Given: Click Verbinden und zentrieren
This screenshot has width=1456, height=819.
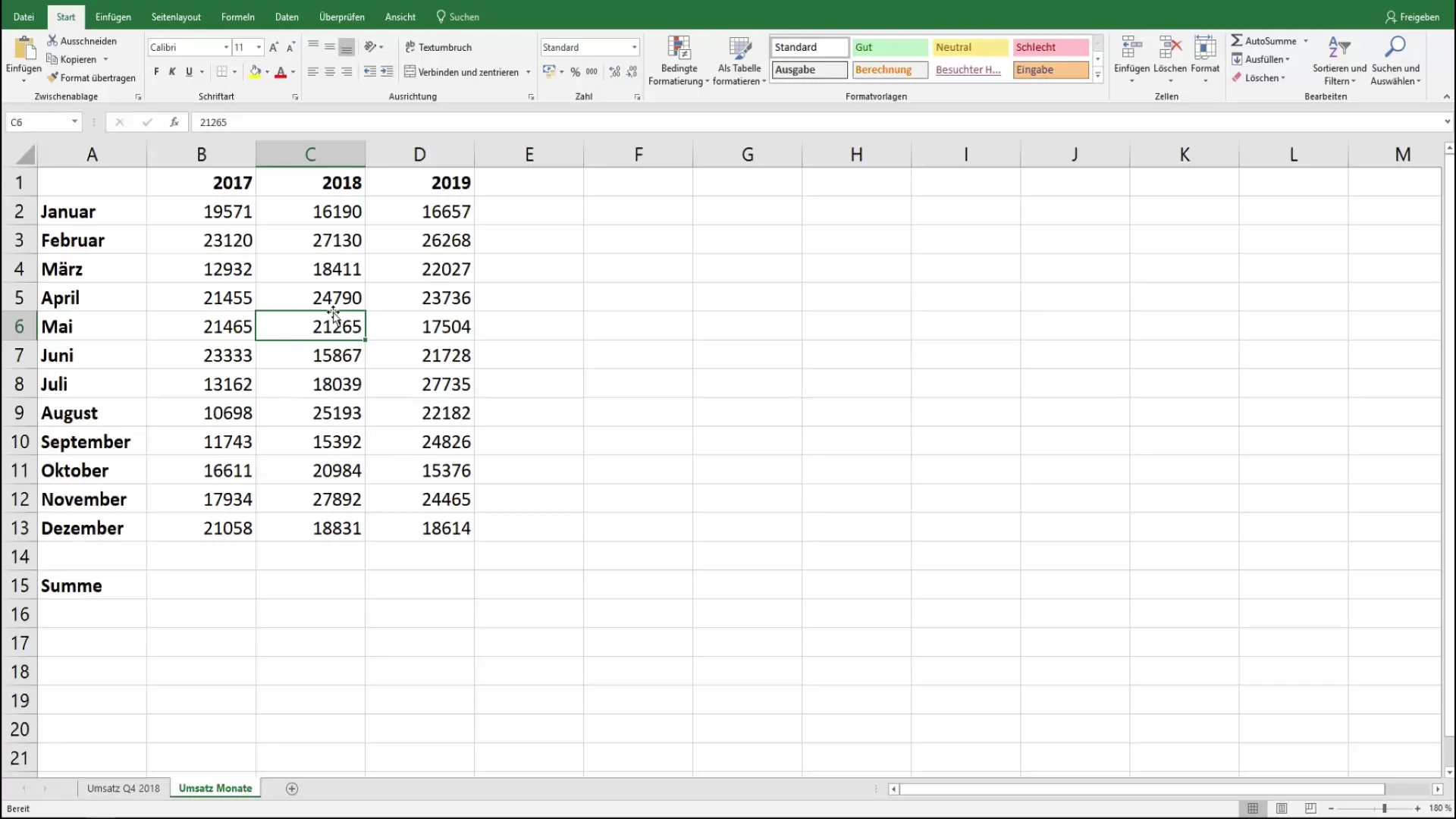Looking at the screenshot, I should click(x=462, y=72).
